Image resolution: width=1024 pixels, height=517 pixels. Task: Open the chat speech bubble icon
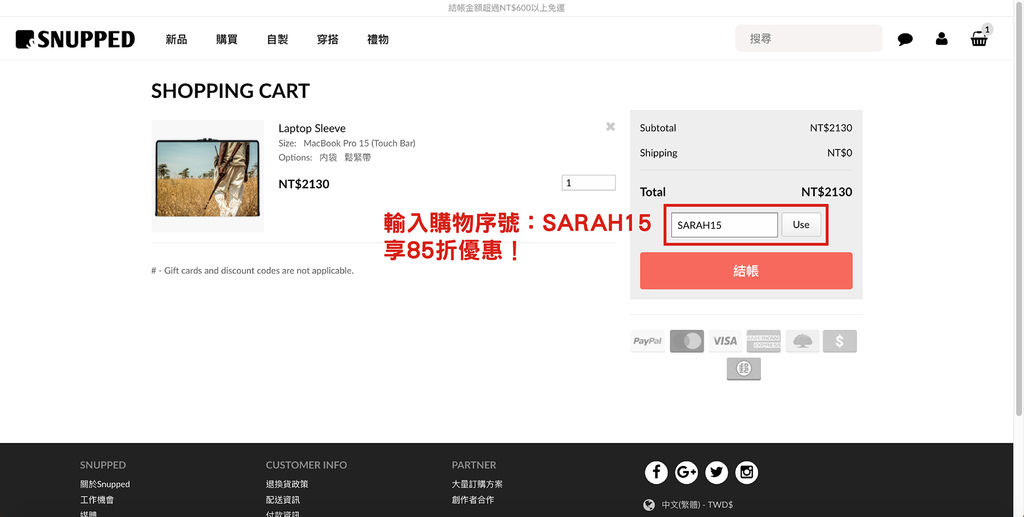pyautogui.click(x=905, y=39)
